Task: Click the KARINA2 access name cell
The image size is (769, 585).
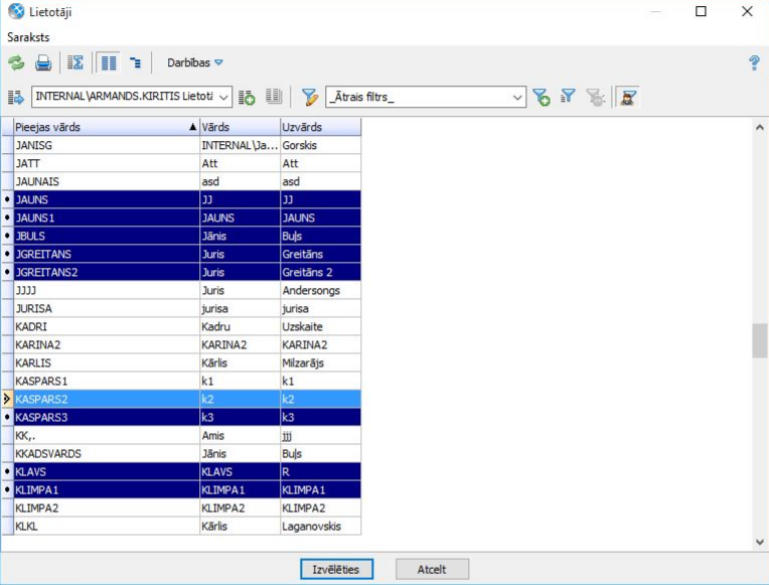Action: [106, 345]
